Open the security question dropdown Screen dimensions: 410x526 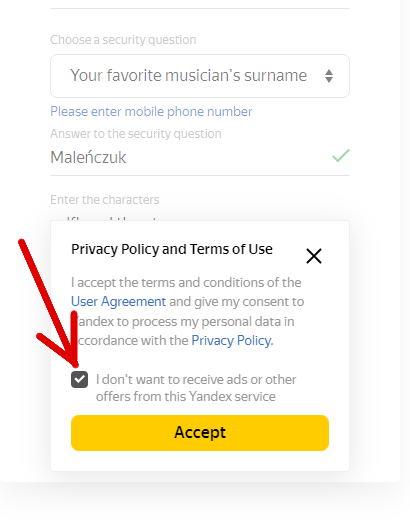click(200, 76)
